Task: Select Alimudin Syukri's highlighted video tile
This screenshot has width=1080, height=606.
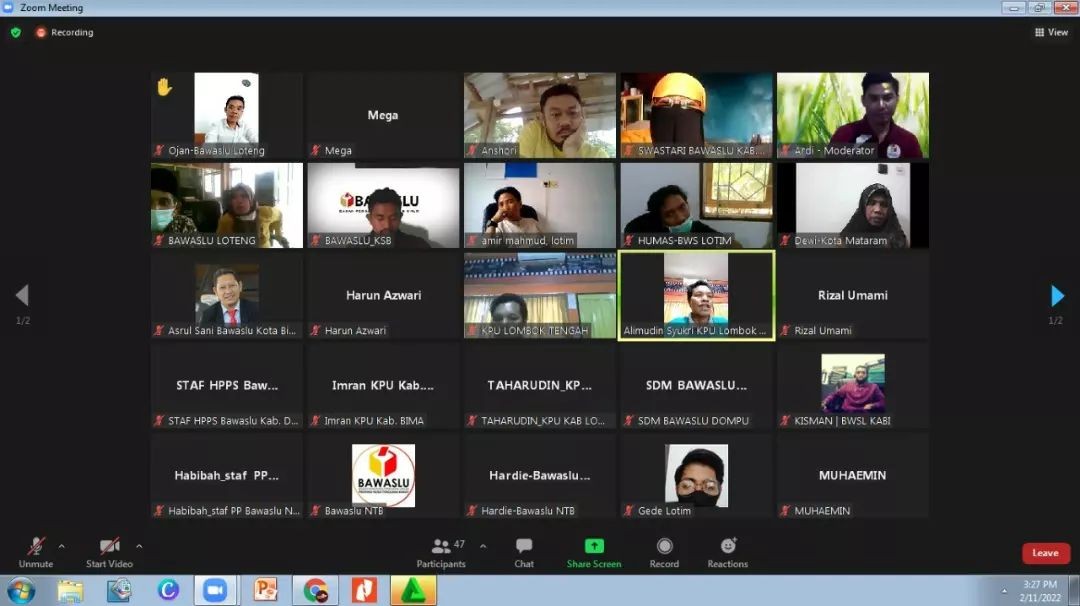Action: coord(696,295)
